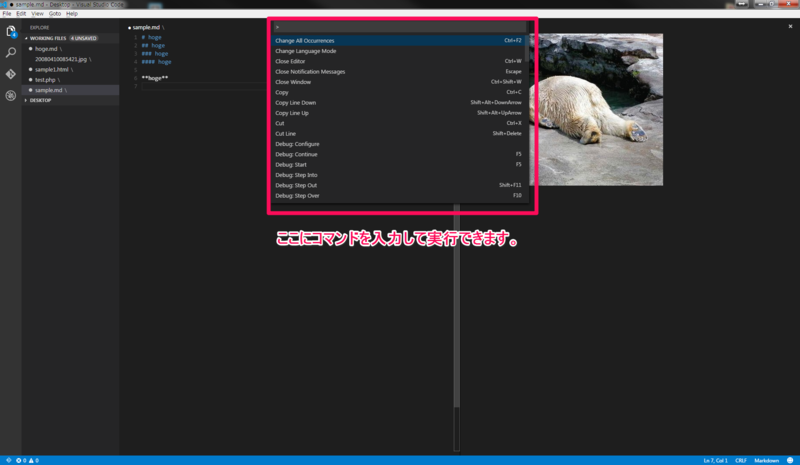The height and width of the screenshot is (465, 800).
Task: Run the Cut Line command
Action: coord(398,134)
